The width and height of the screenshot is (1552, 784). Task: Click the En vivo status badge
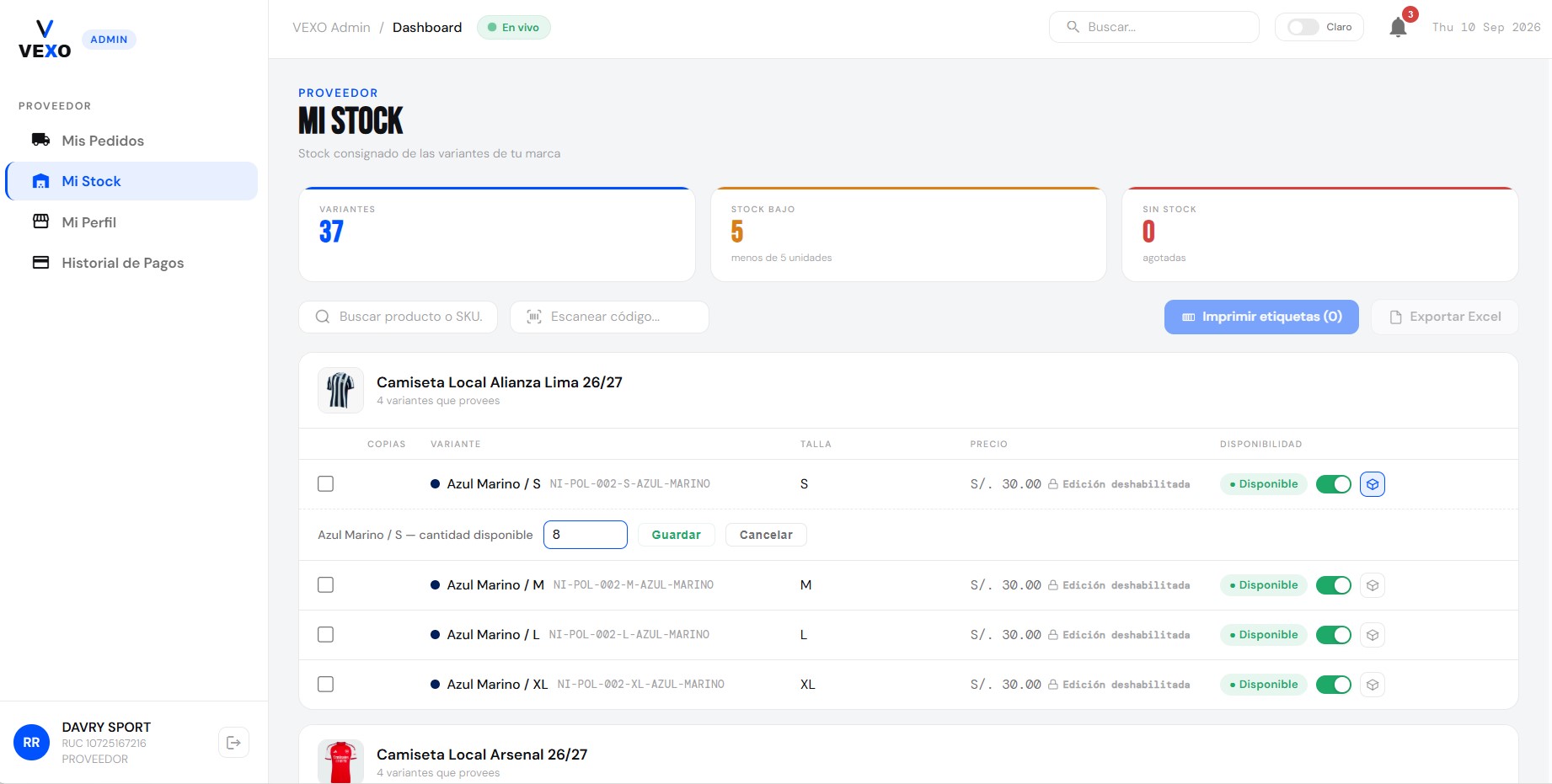[x=514, y=27]
